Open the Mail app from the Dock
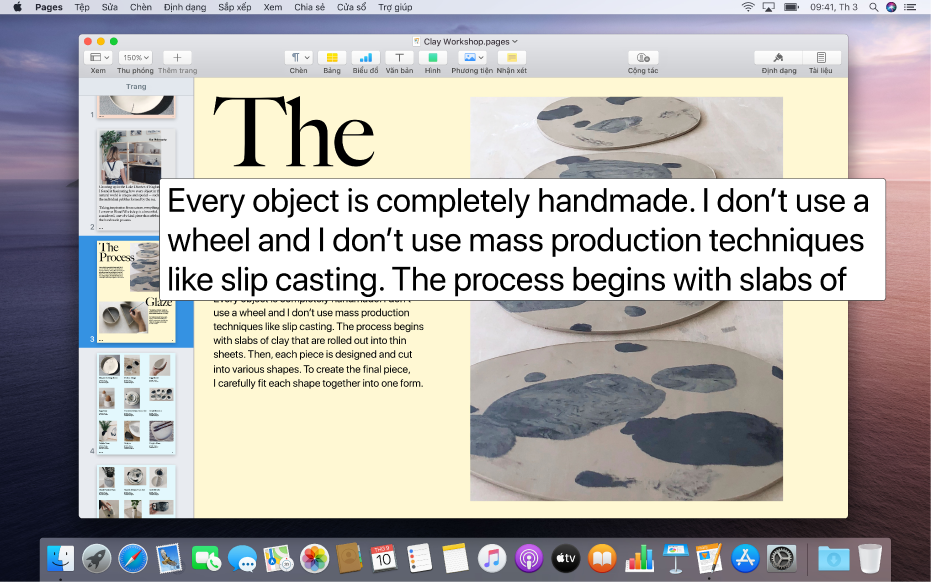The height and width of the screenshot is (585, 936). tap(170, 561)
